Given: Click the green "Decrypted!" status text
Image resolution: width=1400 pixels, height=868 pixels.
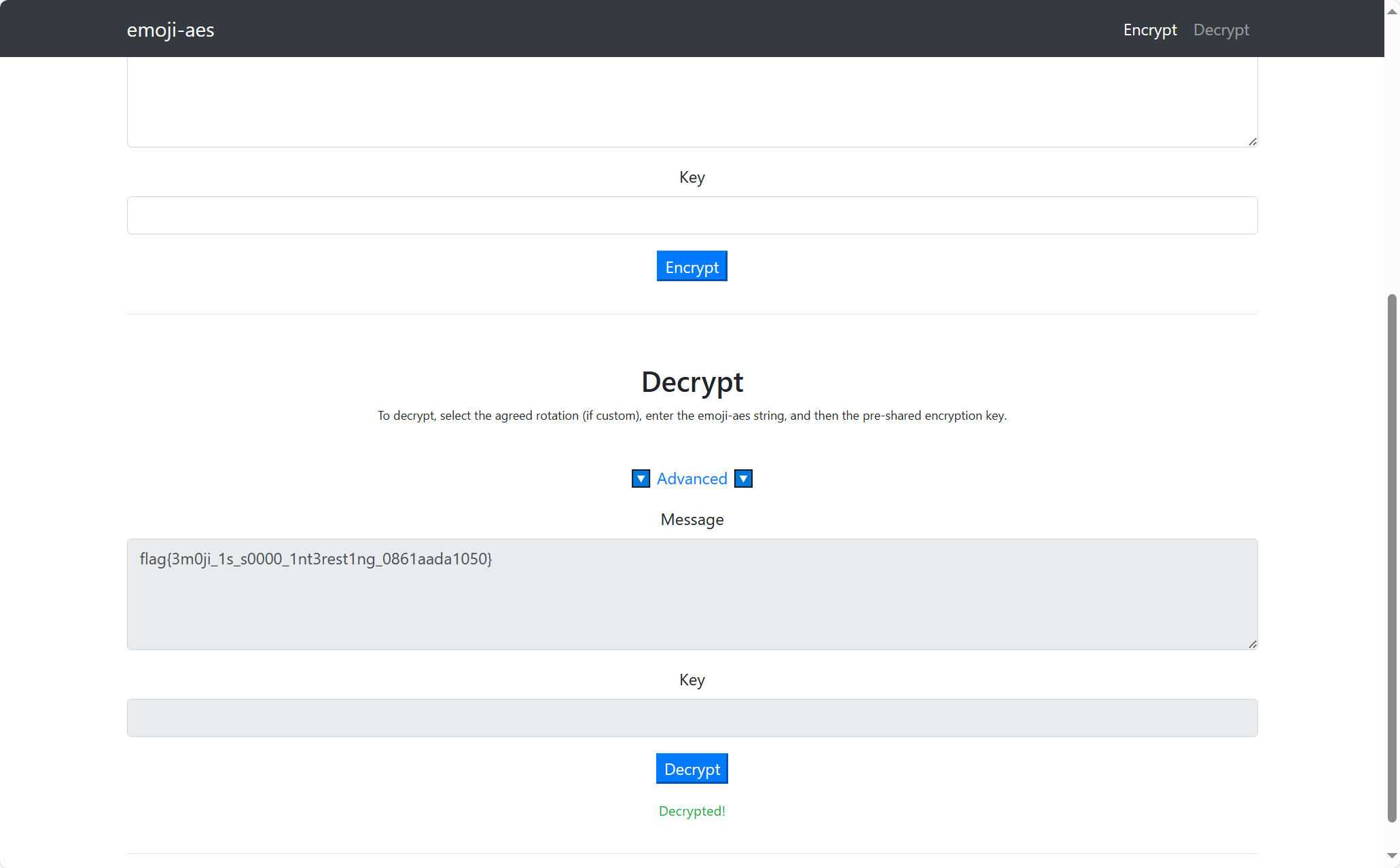Looking at the screenshot, I should click(692, 811).
